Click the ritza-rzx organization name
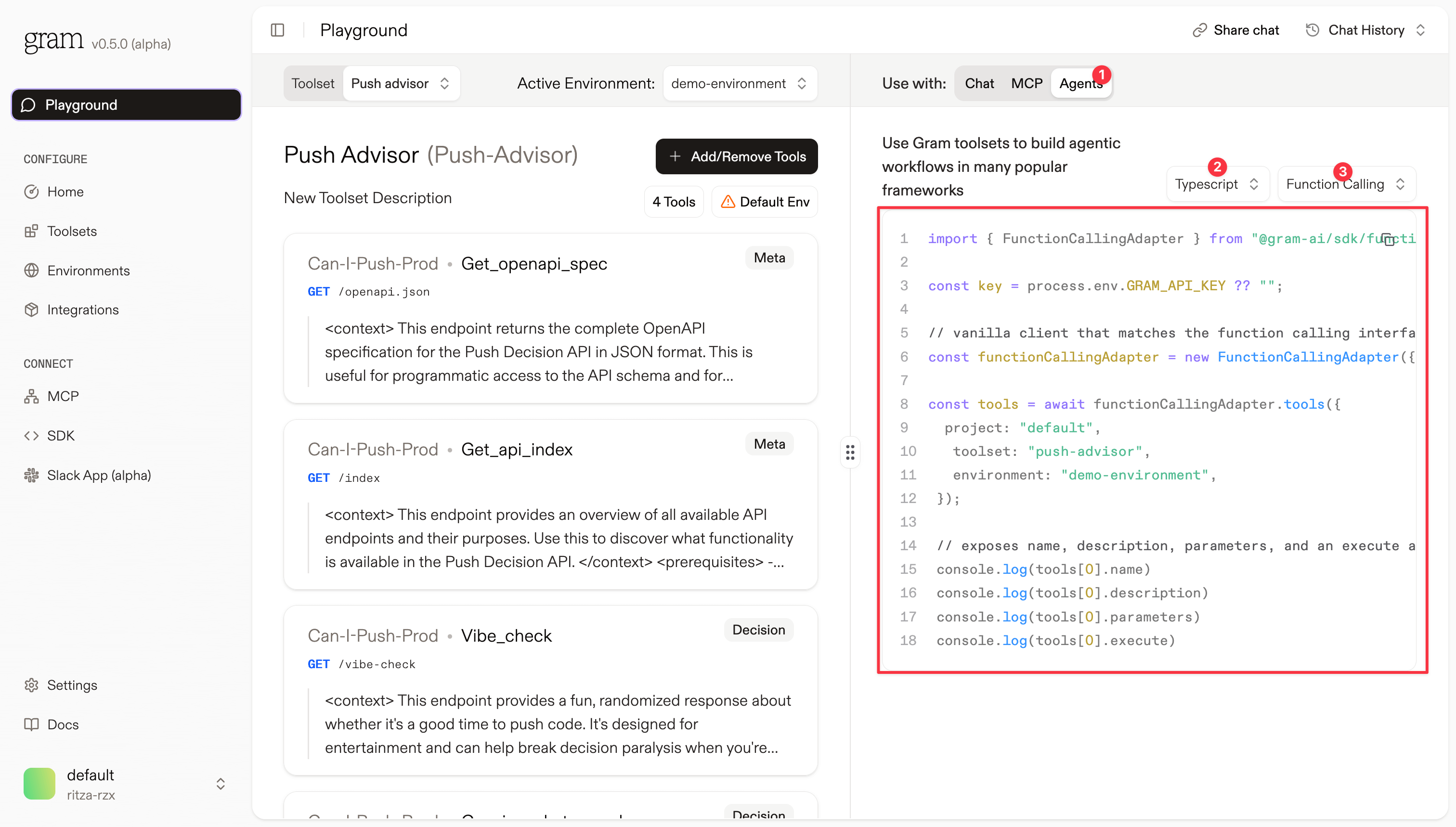The image size is (1456, 827). pyautogui.click(x=91, y=795)
